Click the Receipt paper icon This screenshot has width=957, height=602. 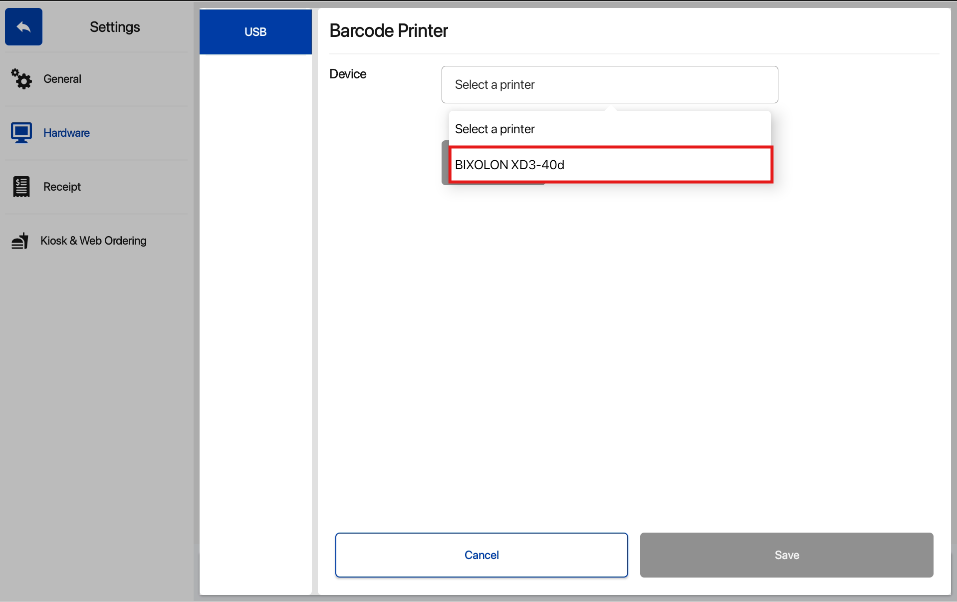point(21,187)
